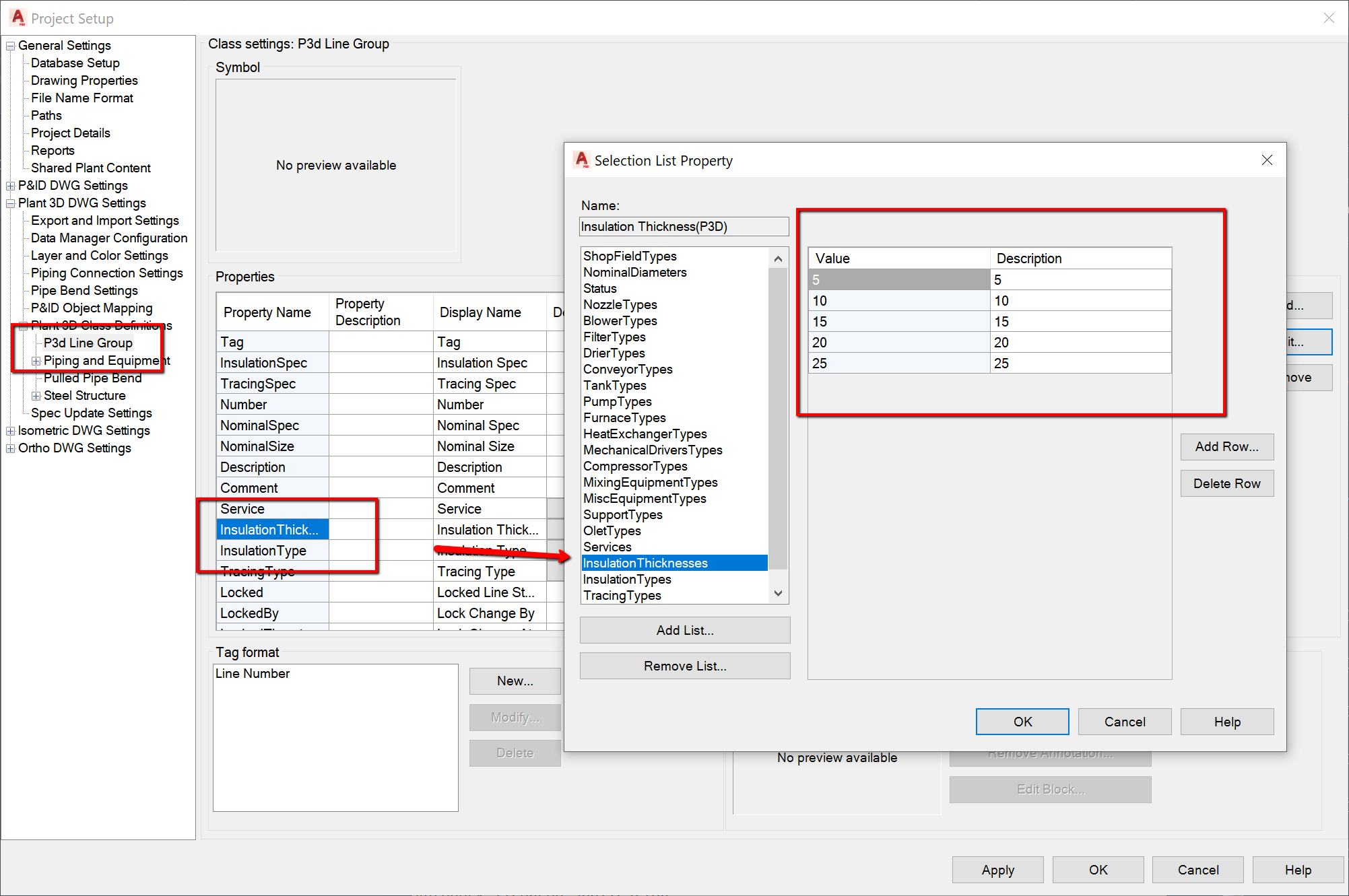The height and width of the screenshot is (896, 1349).
Task: Select P3d Line Group tree item
Action: pos(88,343)
